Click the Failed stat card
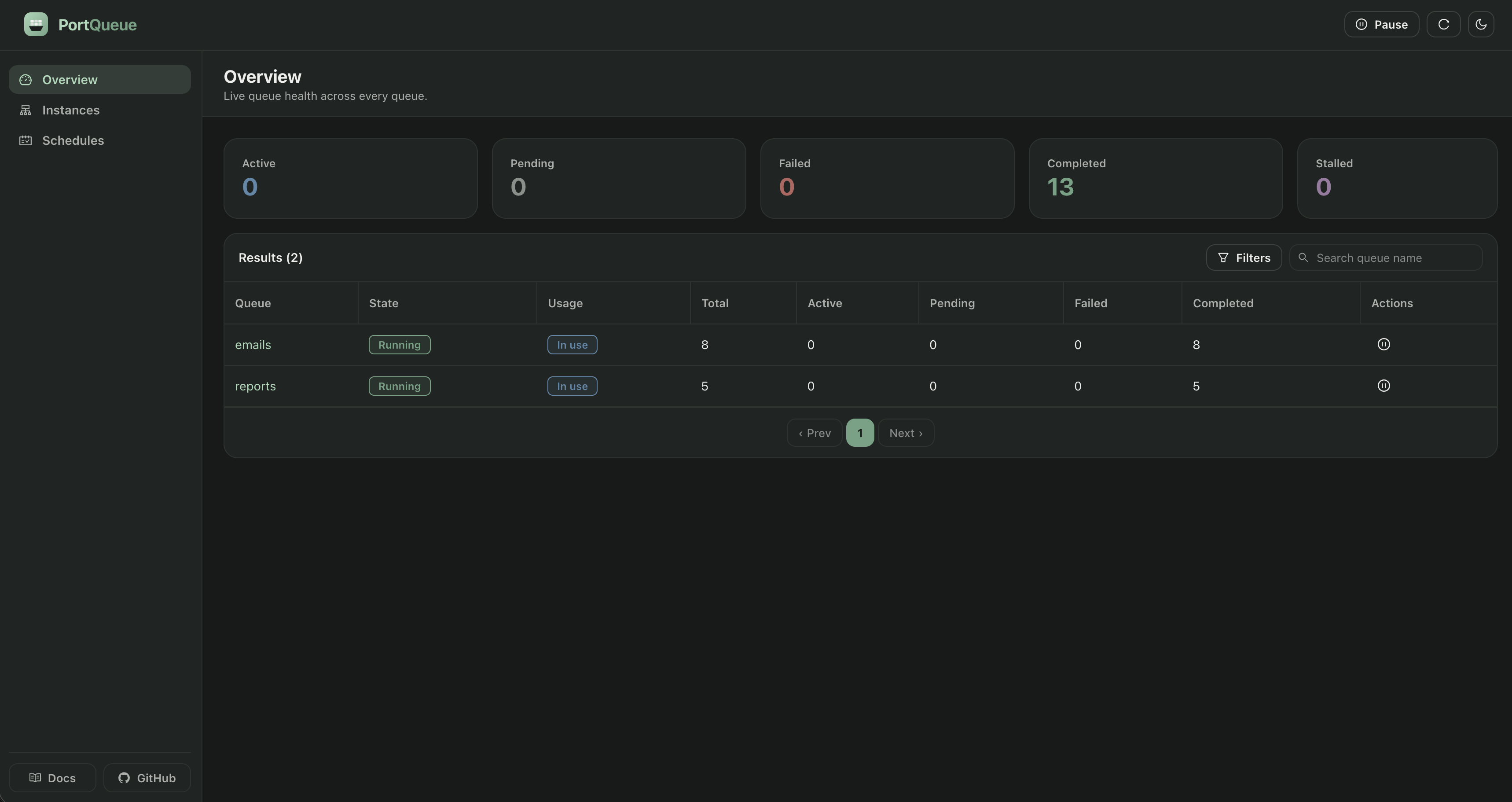Screen dimensions: 1512x802 pyautogui.click(x=887, y=178)
